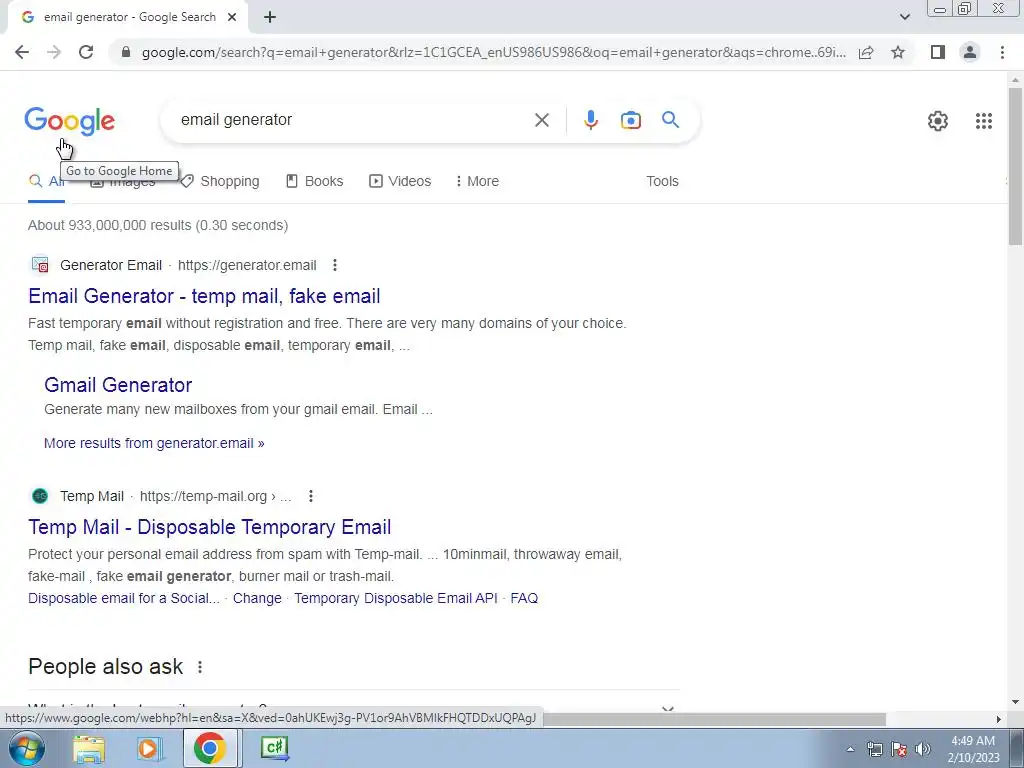Go forward with the browser forward arrow
The height and width of the screenshot is (768, 1024).
point(54,52)
